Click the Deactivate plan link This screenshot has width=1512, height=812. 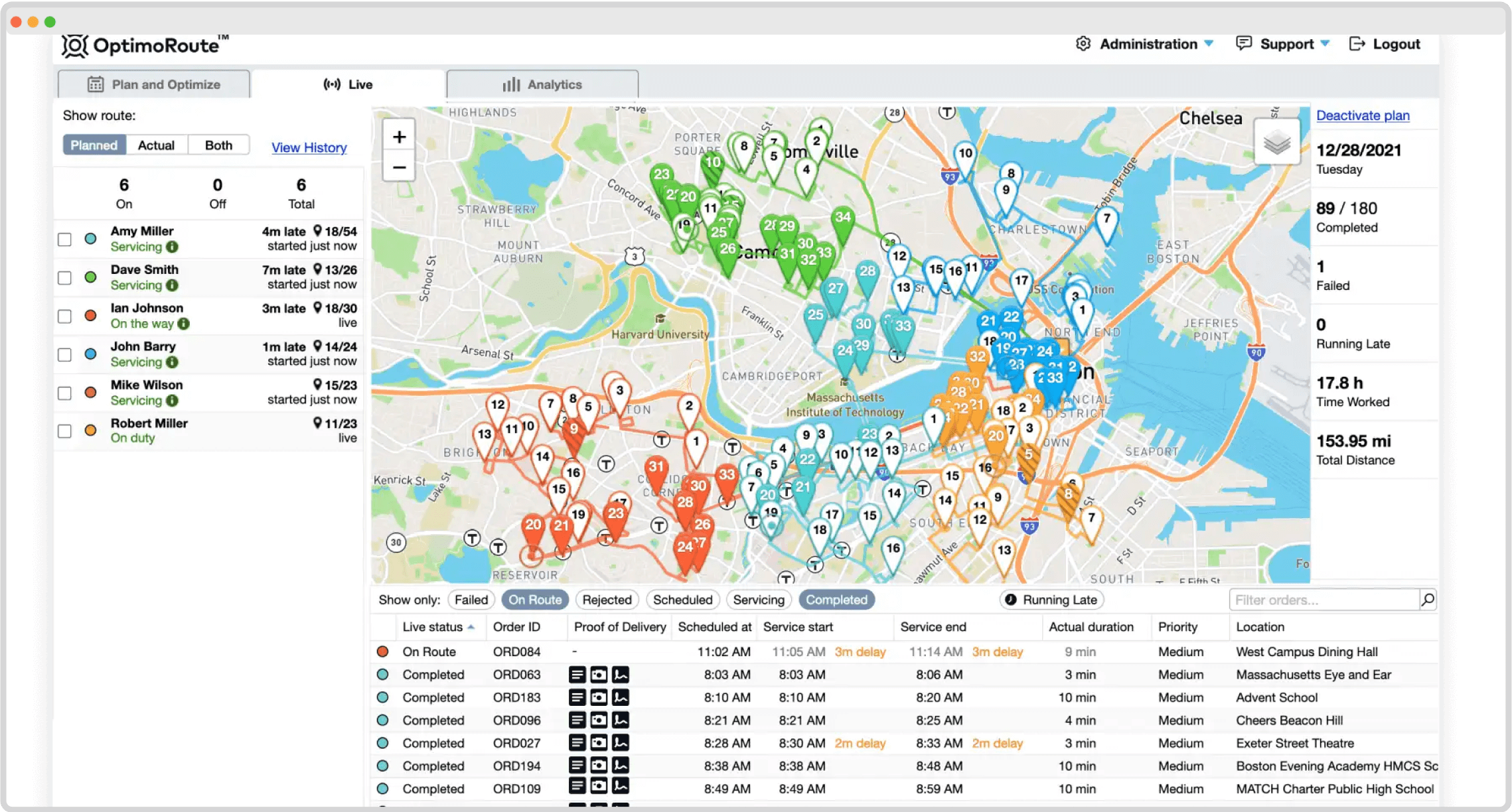click(1363, 115)
